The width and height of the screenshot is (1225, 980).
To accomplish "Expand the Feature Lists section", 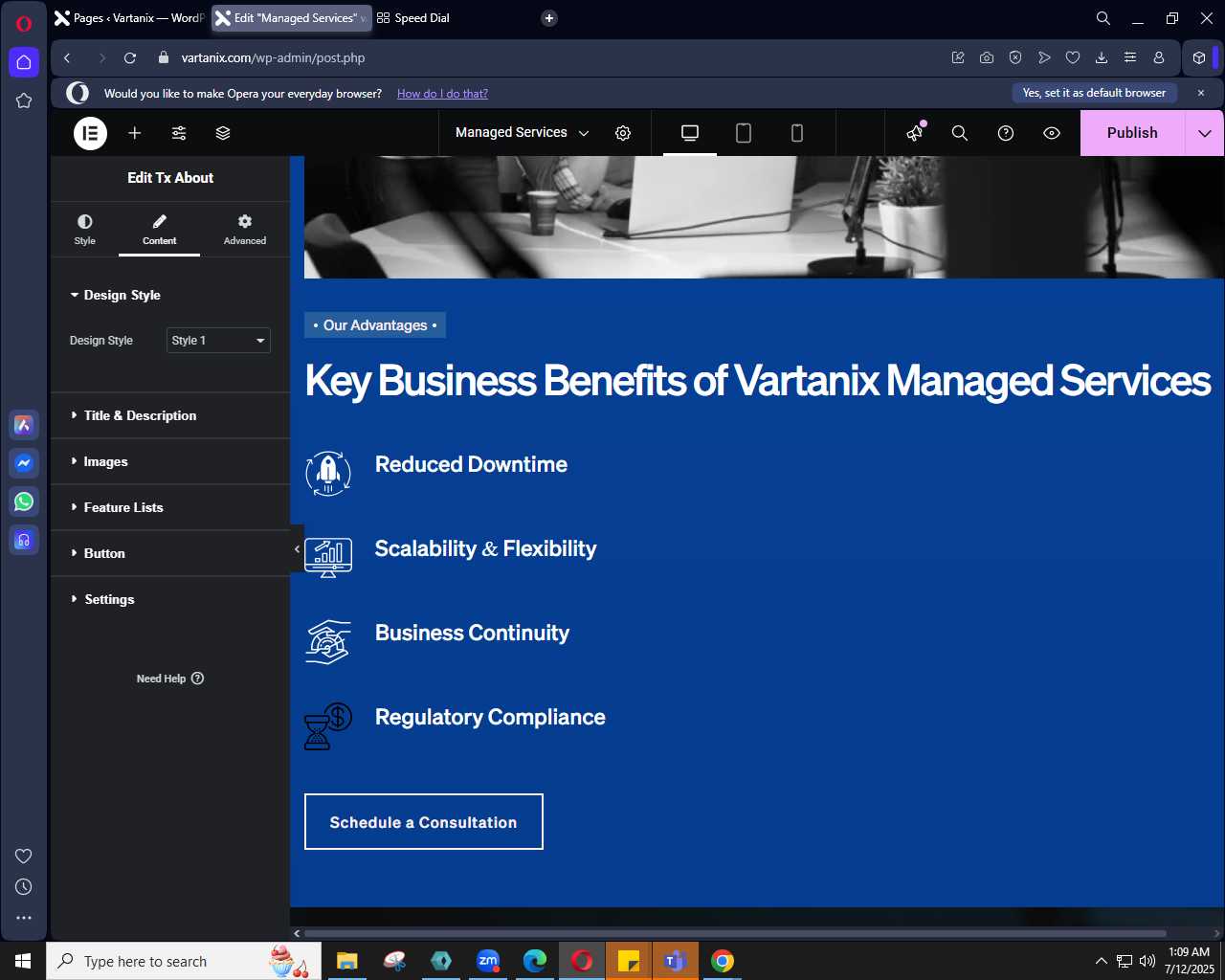I will (x=170, y=507).
